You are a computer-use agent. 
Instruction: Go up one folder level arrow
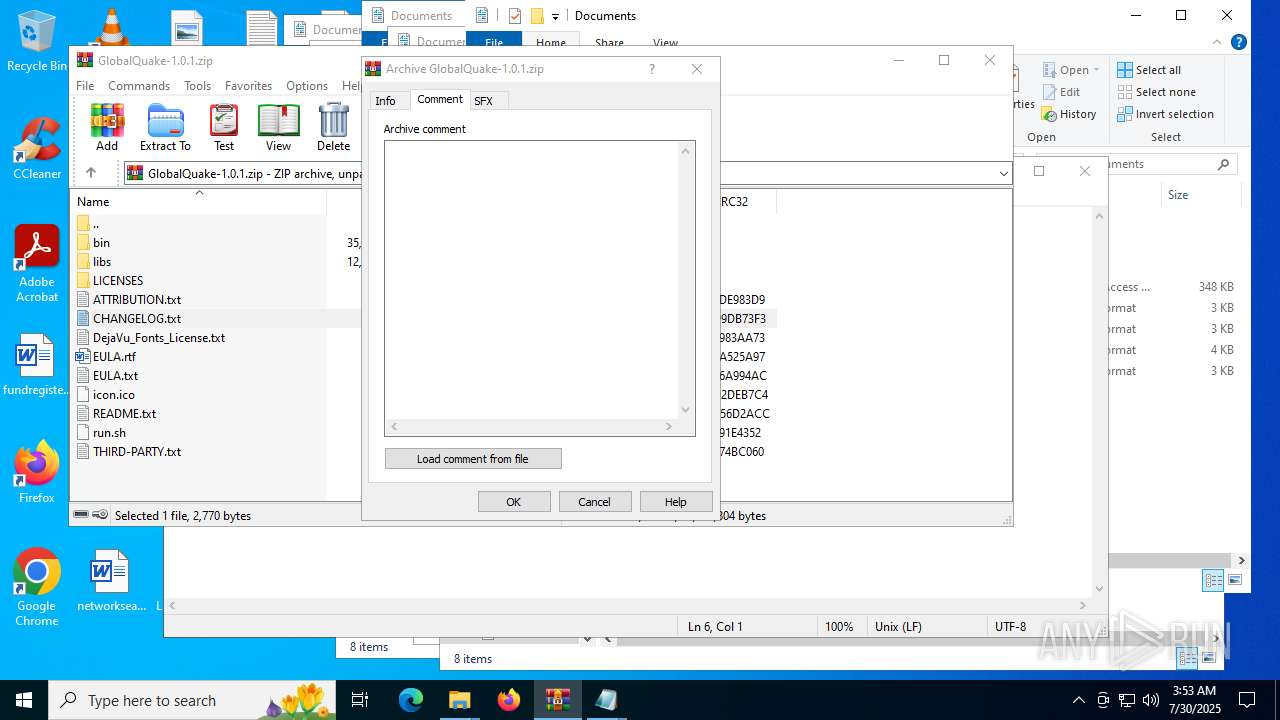point(91,173)
